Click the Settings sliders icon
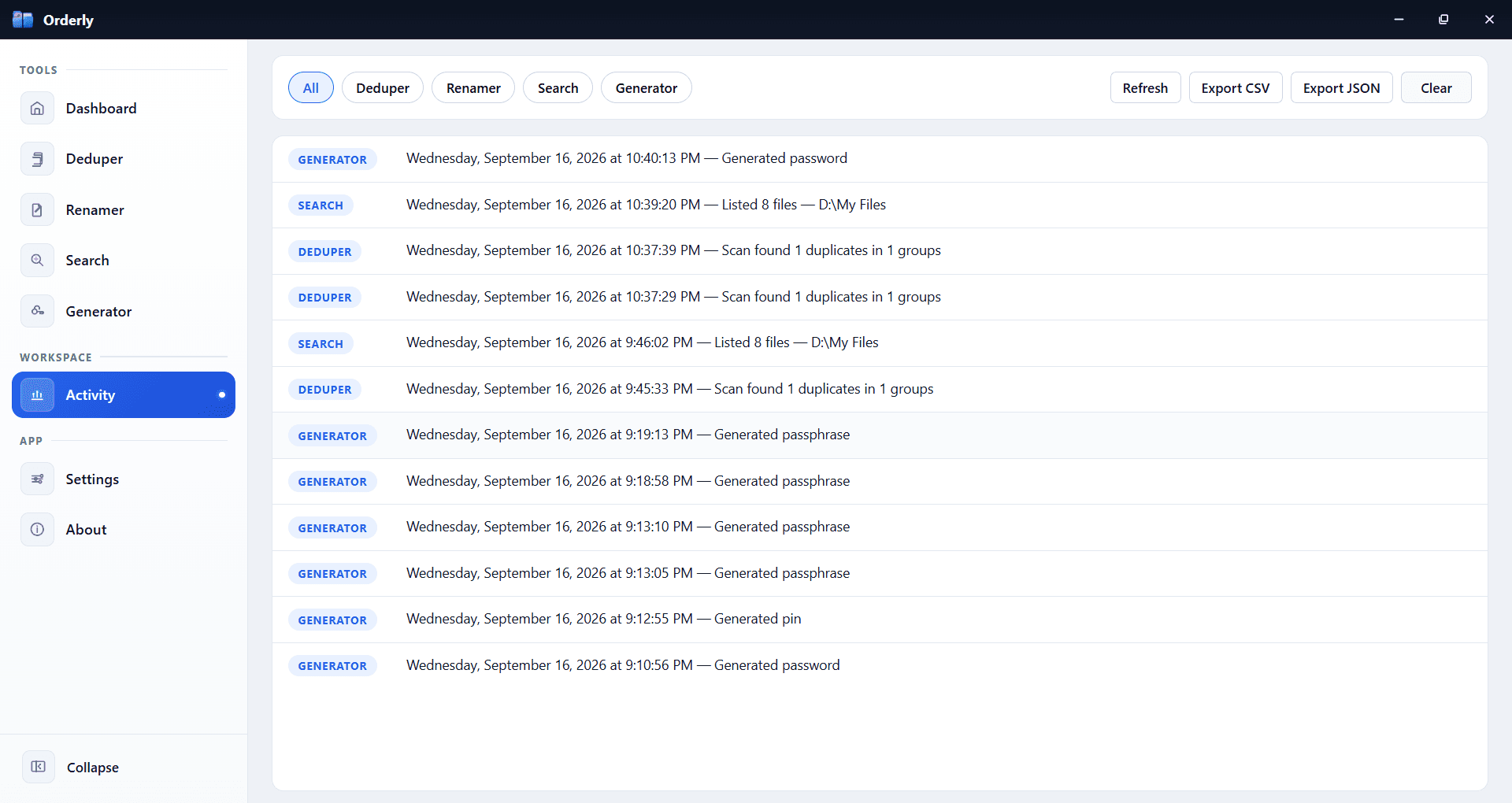The height and width of the screenshot is (803, 1512). click(37, 479)
